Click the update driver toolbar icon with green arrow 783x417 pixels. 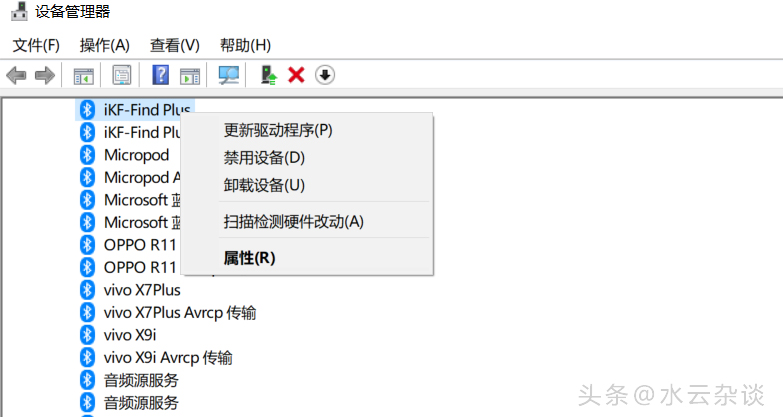pos(269,75)
